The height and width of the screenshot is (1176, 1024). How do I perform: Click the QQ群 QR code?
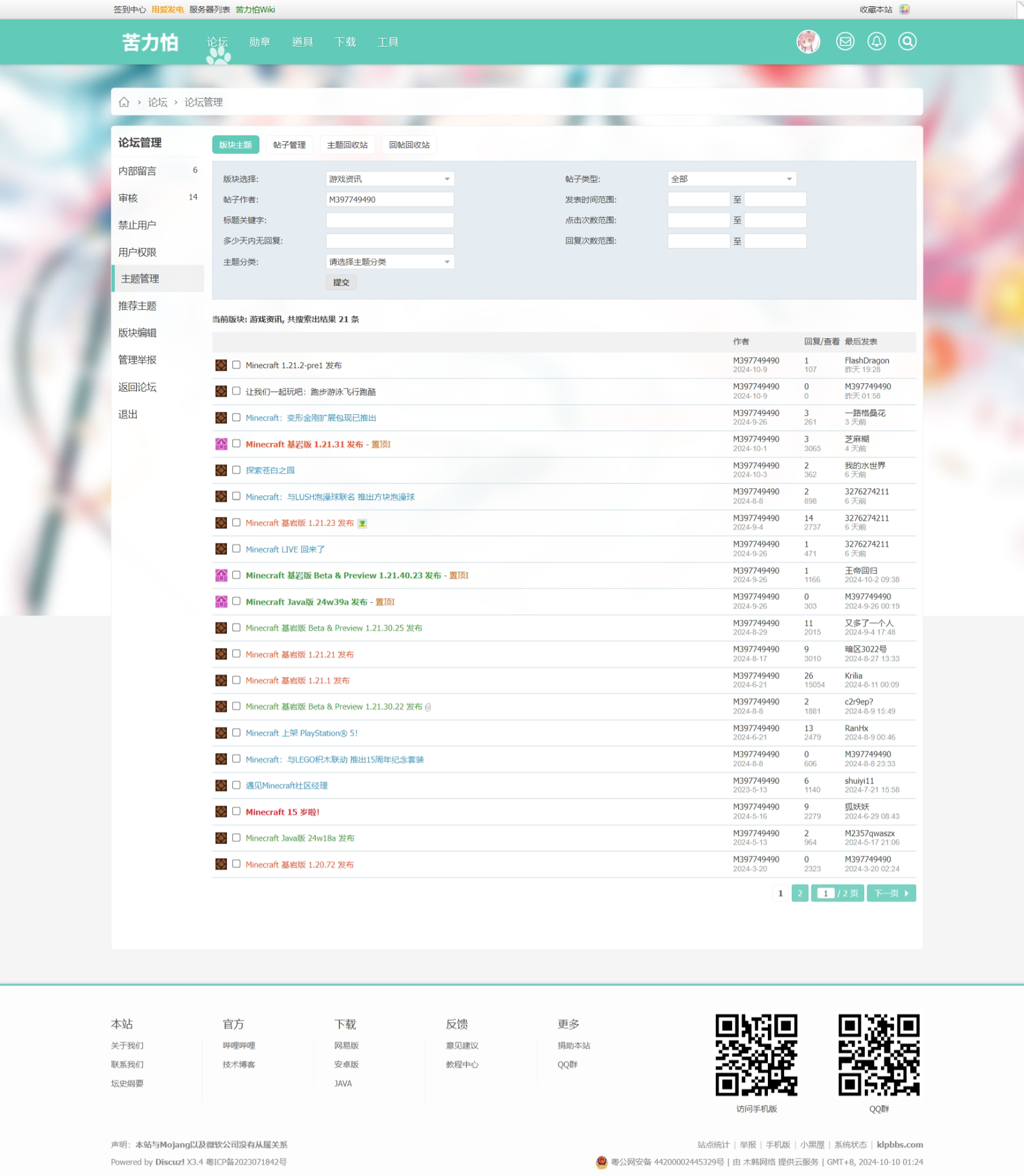point(879,1055)
